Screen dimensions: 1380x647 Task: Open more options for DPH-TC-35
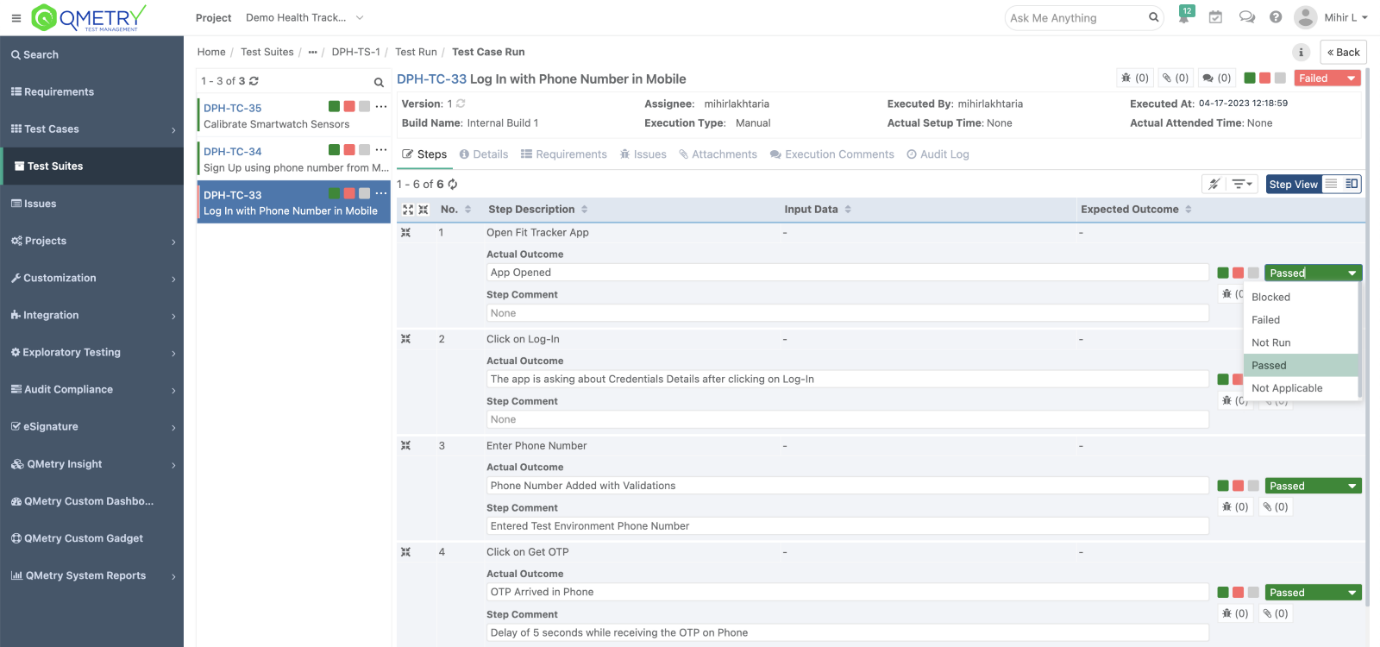(381, 106)
